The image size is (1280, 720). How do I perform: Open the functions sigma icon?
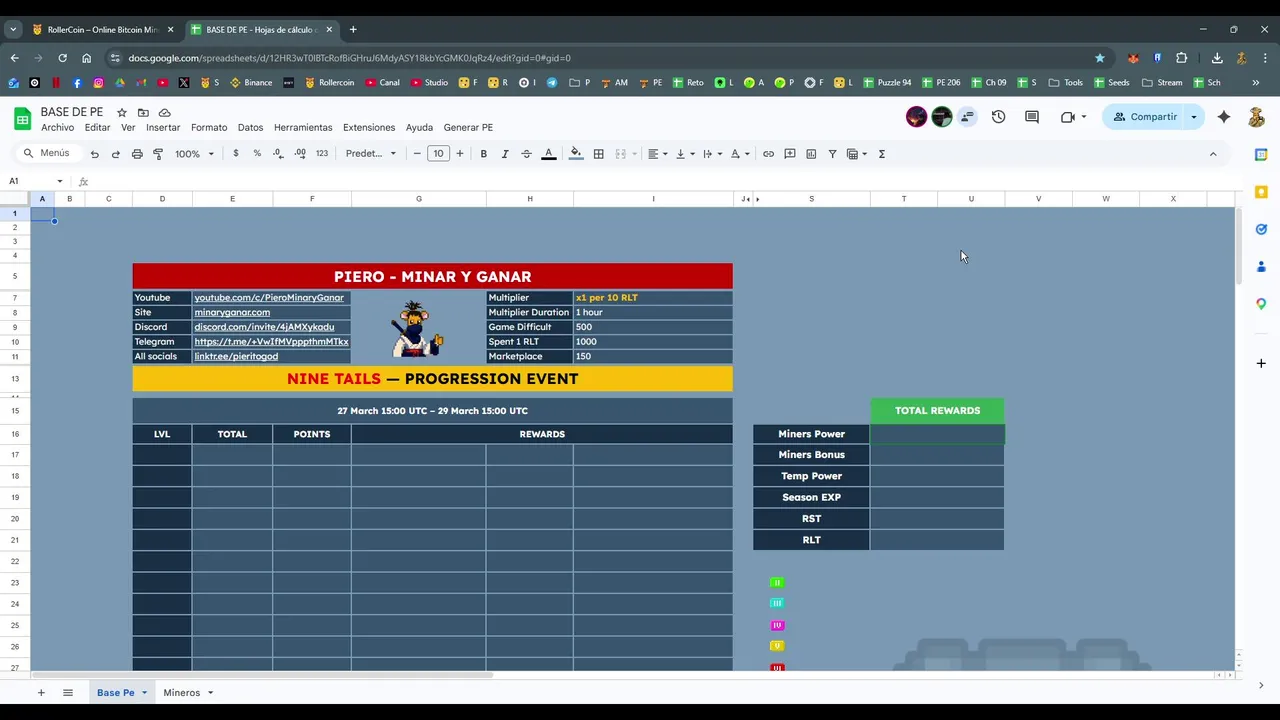[x=881, y=154]
